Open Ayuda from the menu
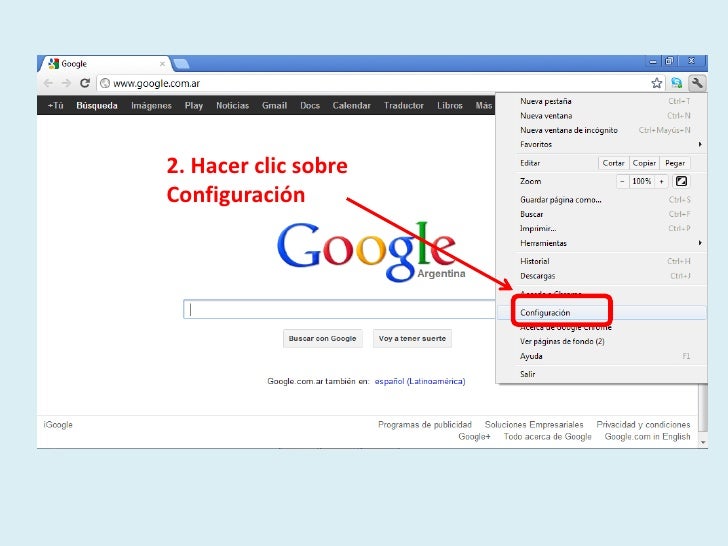Image resolution: width=728 pixels, height=546 pixels. 602,356
